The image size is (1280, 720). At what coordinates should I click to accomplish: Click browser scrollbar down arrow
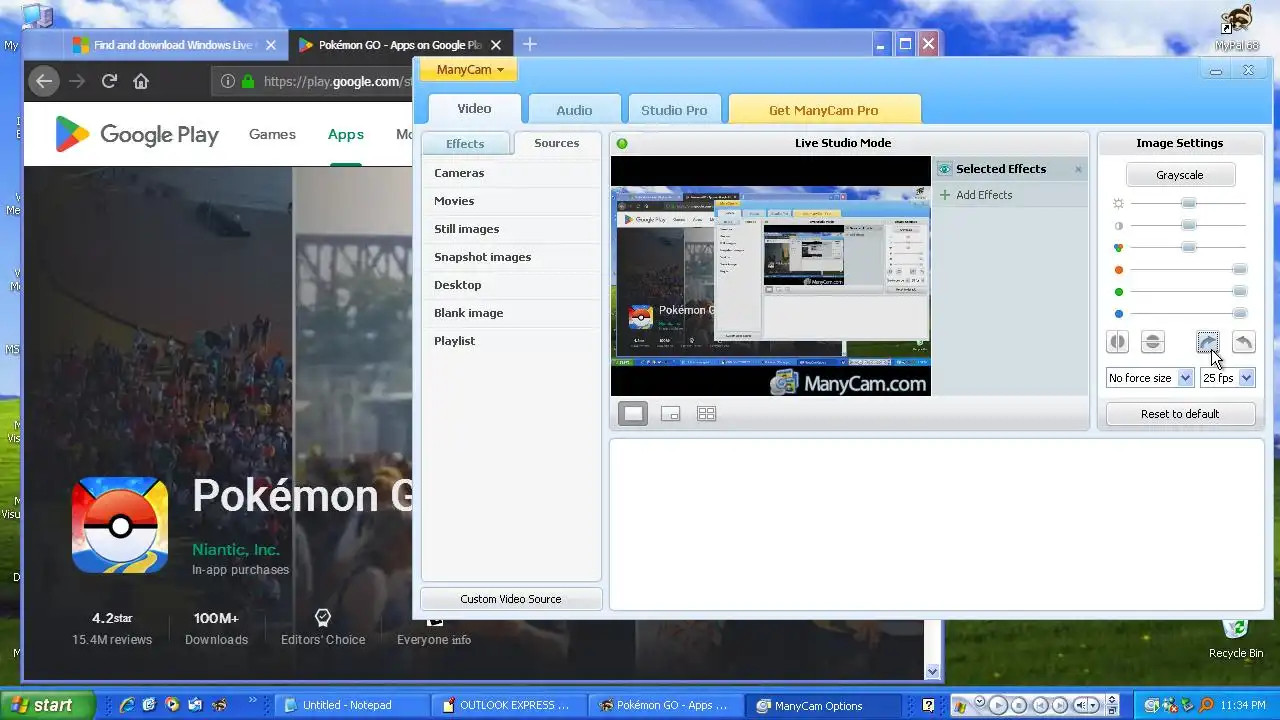(933, 672)
